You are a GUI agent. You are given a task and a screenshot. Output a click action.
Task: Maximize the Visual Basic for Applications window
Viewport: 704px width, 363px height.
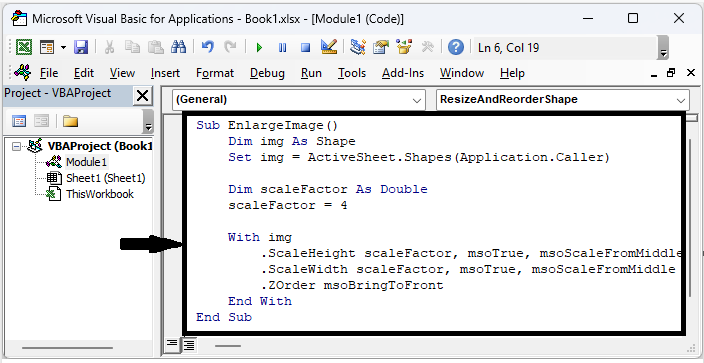[x=633, y=18]
